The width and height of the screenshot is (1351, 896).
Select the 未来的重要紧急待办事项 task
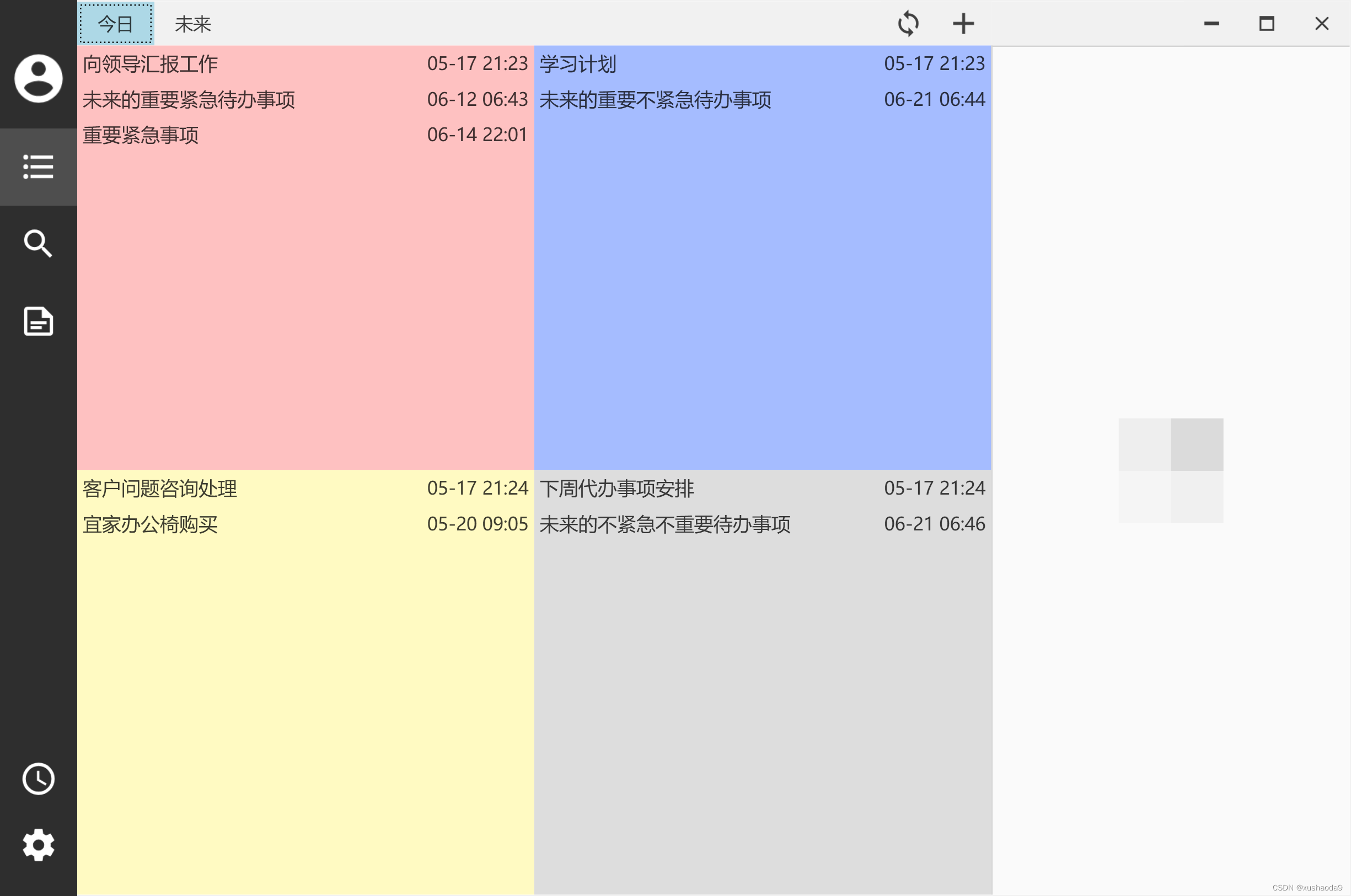[x=189, y=100]
